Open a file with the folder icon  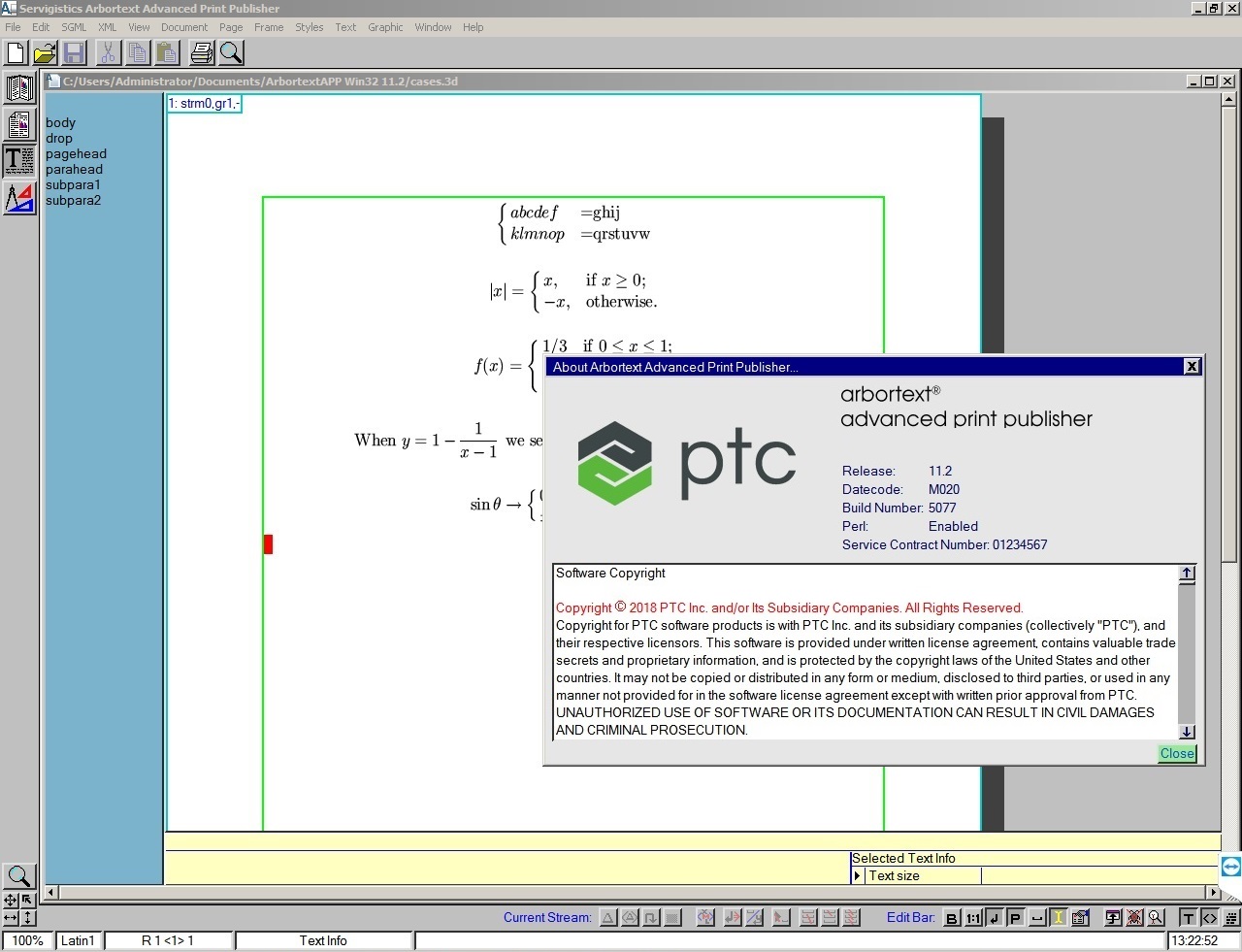pos(45,52)
